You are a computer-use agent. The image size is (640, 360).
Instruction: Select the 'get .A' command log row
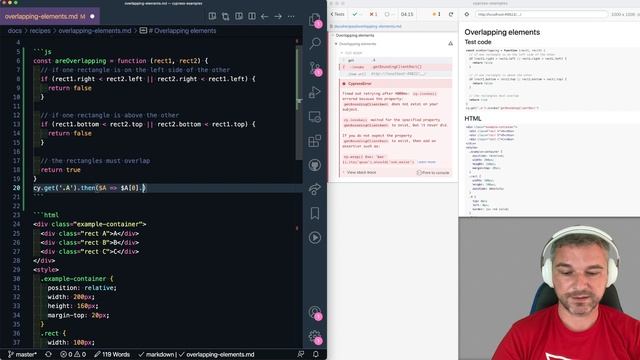[x=396, y=60]
